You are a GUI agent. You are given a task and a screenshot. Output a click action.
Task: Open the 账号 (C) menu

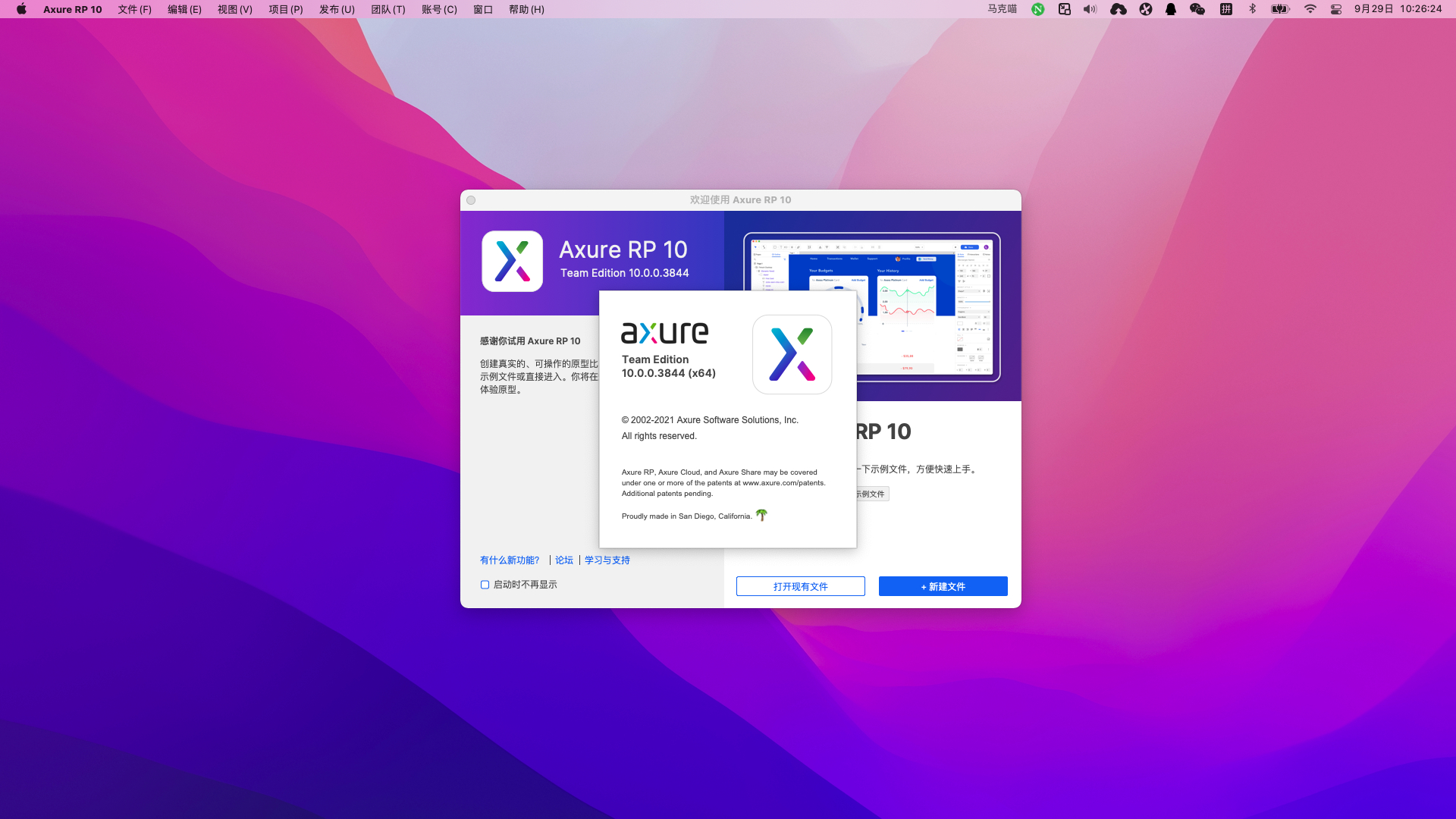pos(440,9)
